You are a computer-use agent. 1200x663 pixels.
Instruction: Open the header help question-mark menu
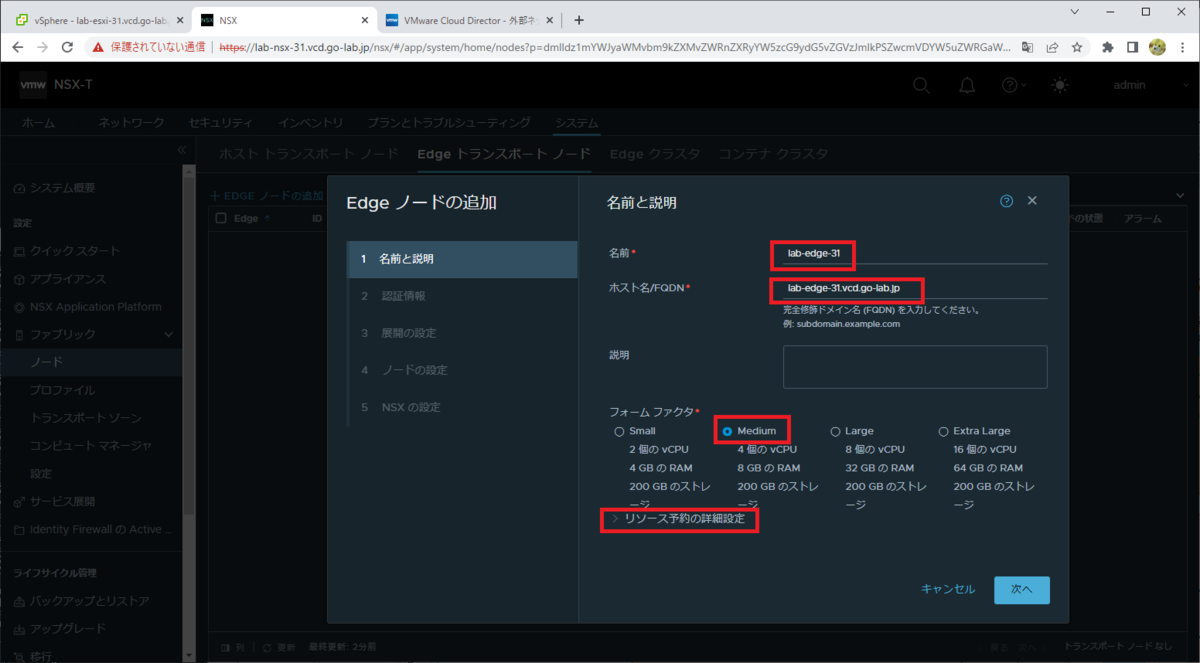coord(1014,86)
